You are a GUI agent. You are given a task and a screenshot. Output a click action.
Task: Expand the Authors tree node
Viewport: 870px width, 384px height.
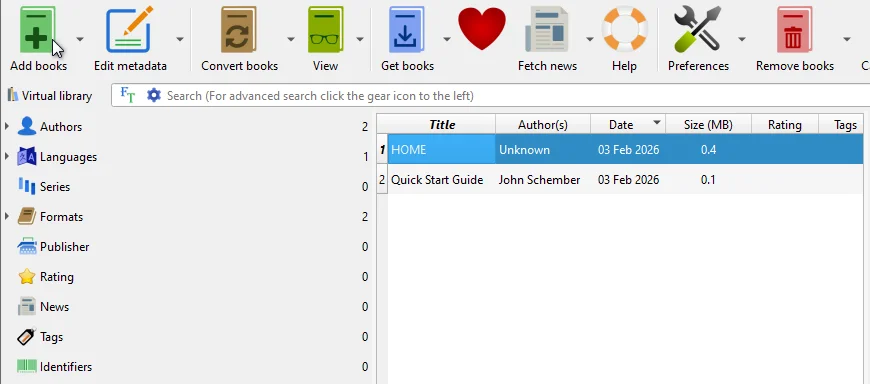7,127
